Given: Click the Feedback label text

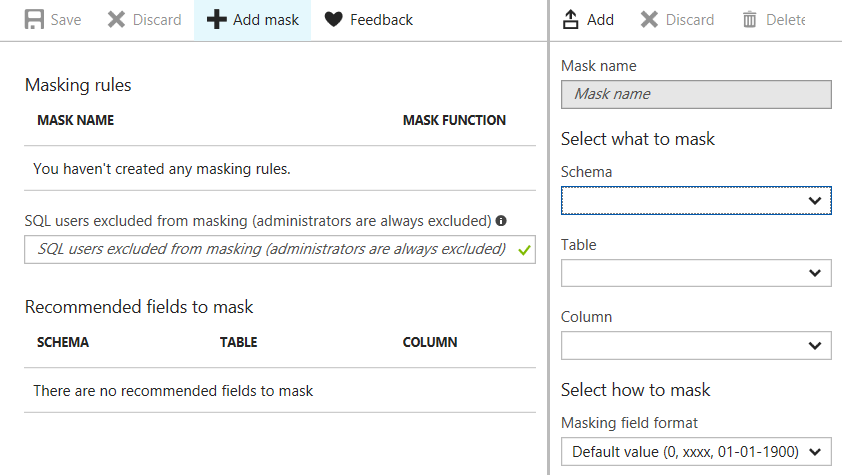Looking at the screenshot, I should click(x=381, y=20).
